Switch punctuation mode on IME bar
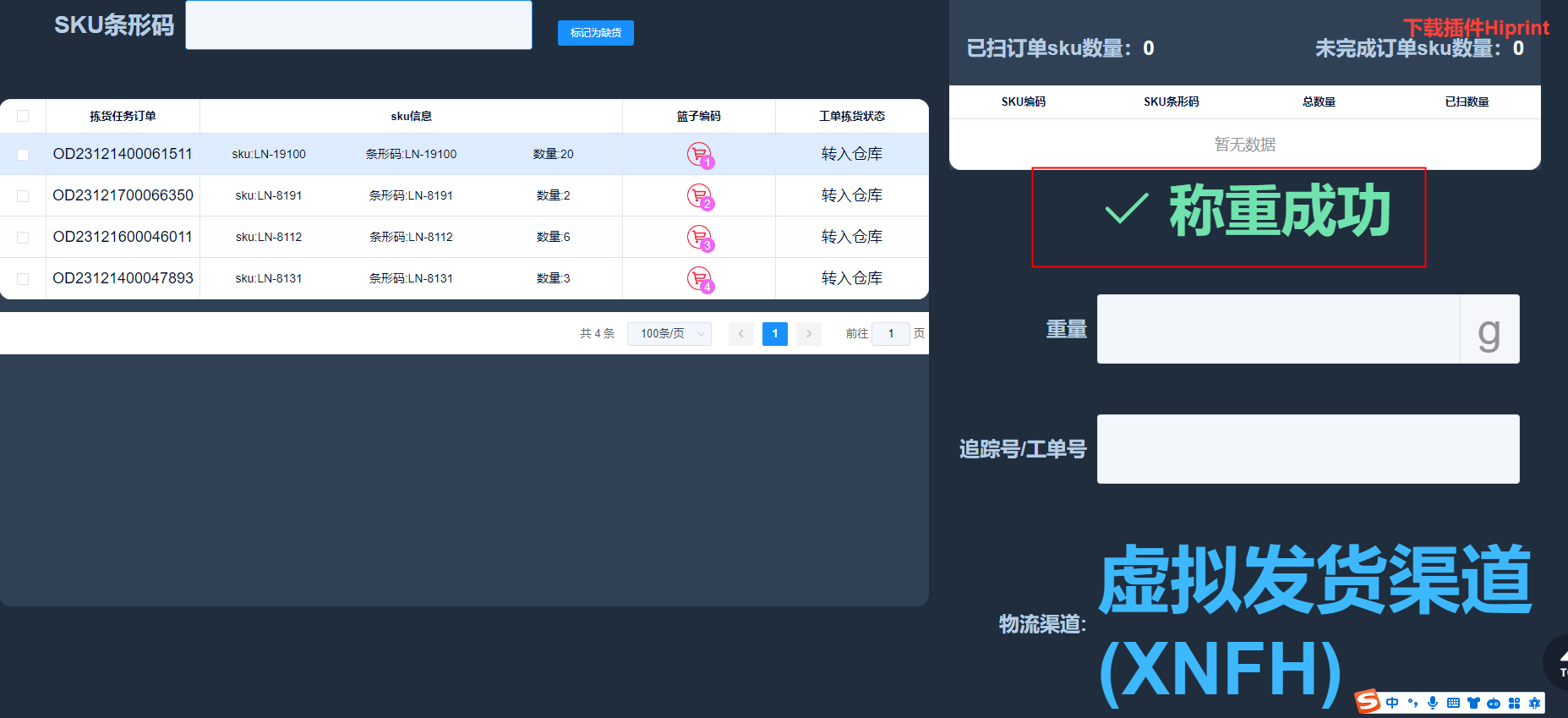 pos(1412,703)
